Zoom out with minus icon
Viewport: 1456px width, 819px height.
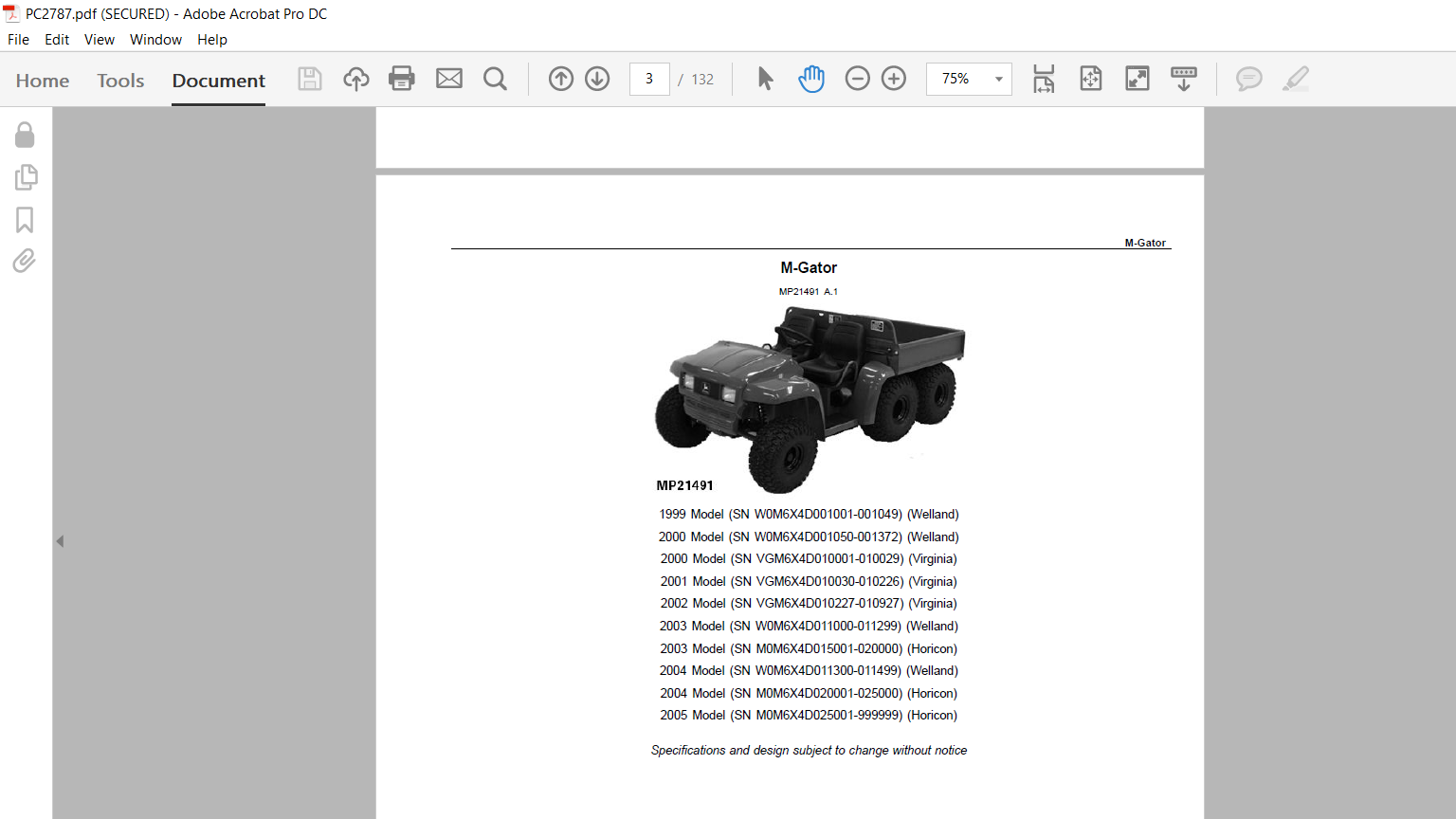(x=857, y=79)
